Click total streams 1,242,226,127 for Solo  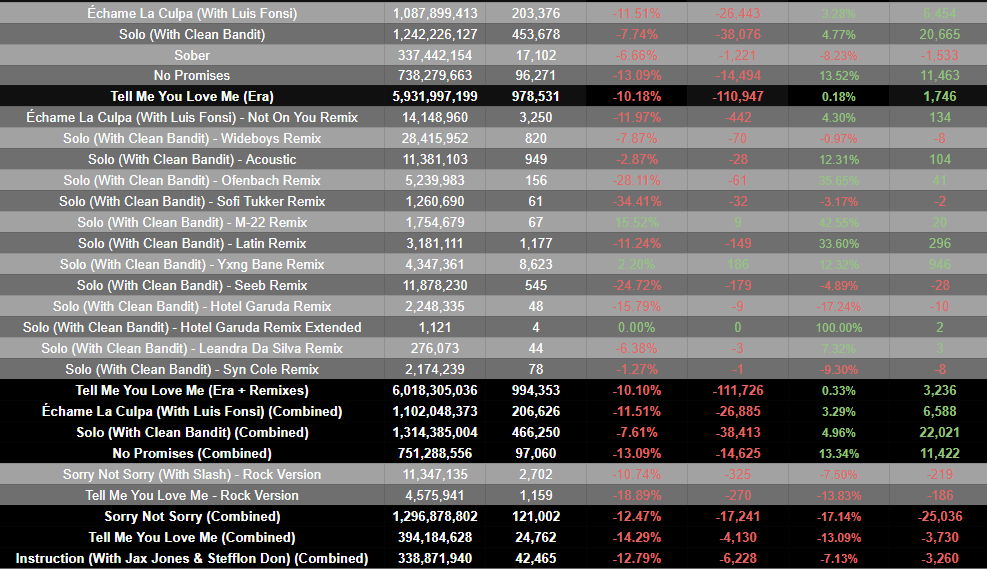(x=435, y=34)
